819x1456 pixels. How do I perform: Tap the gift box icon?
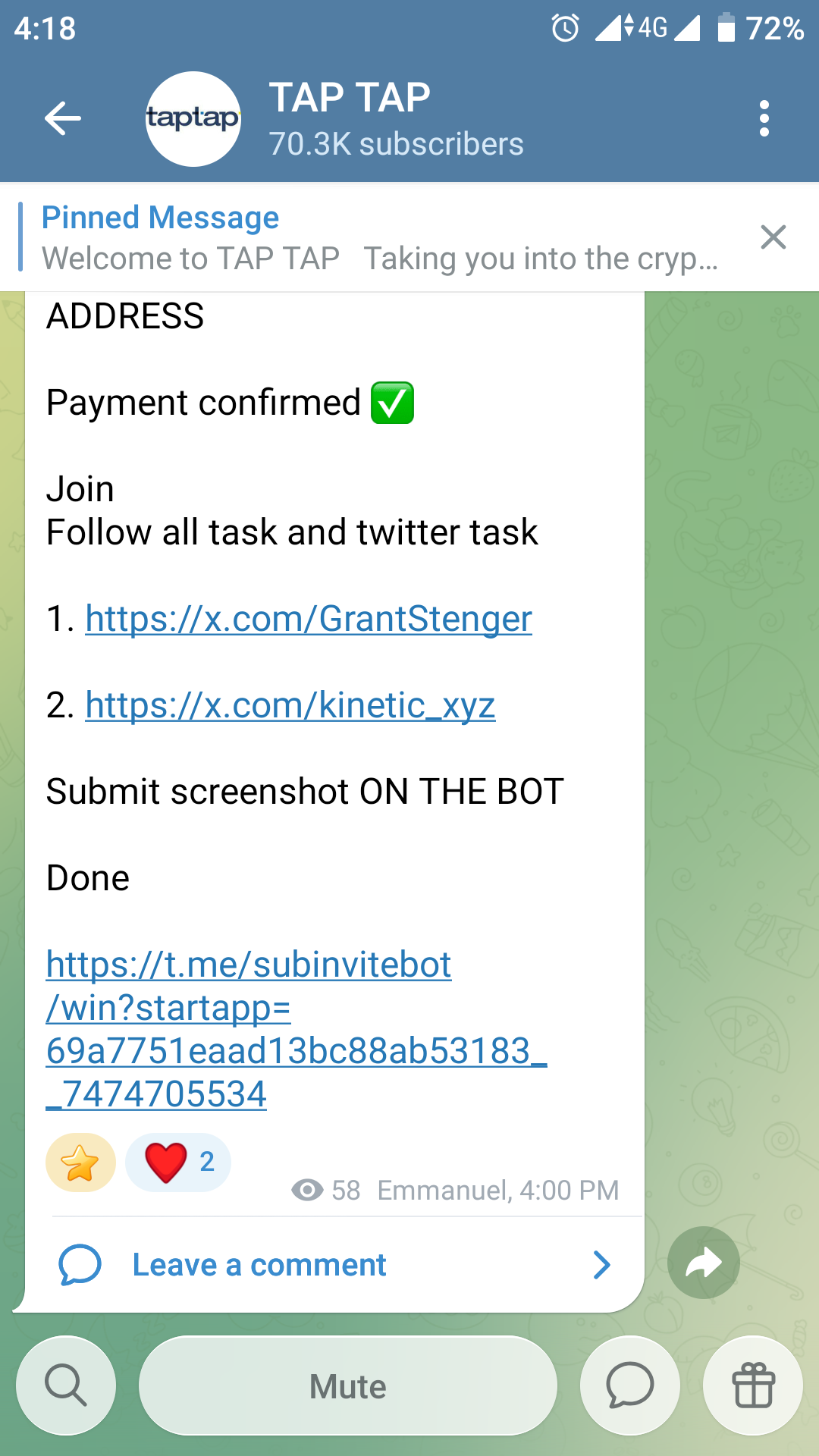(x=753, y=1385)
